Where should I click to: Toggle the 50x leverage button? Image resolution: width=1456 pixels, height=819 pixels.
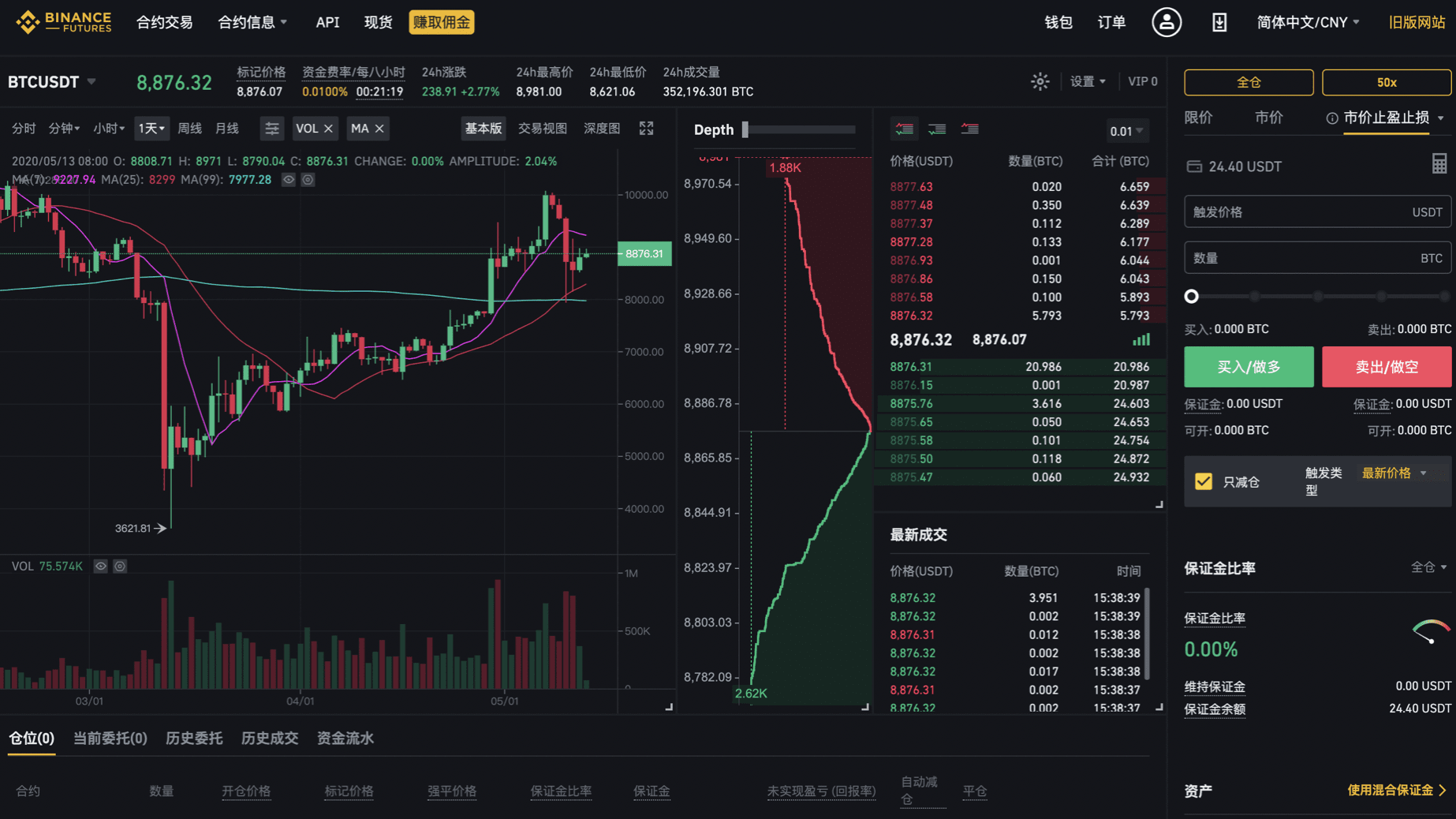coord(1387,82)
